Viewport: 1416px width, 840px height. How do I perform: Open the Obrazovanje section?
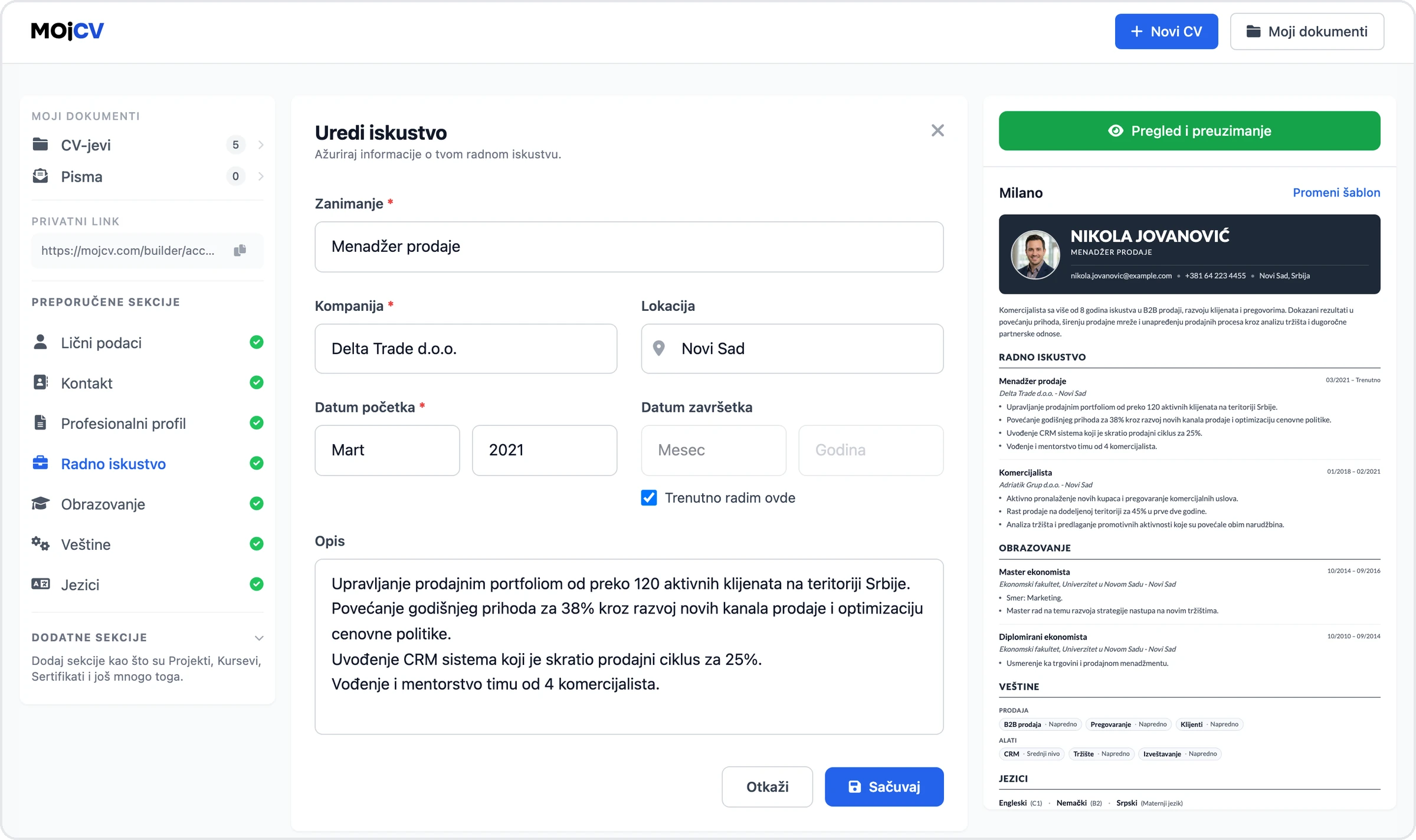tap(147, 504)
